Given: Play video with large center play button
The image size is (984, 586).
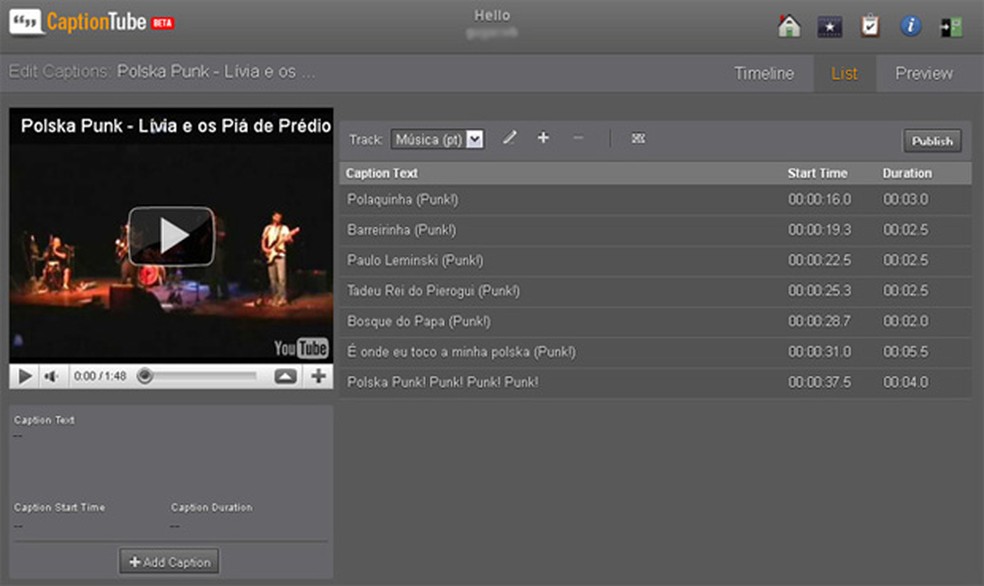Looking at the screenshot, I should click(171, 236).
